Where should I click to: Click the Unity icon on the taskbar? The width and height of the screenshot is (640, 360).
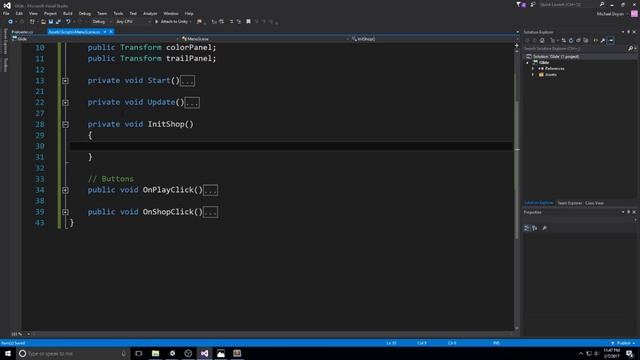(x=172, y=353)
